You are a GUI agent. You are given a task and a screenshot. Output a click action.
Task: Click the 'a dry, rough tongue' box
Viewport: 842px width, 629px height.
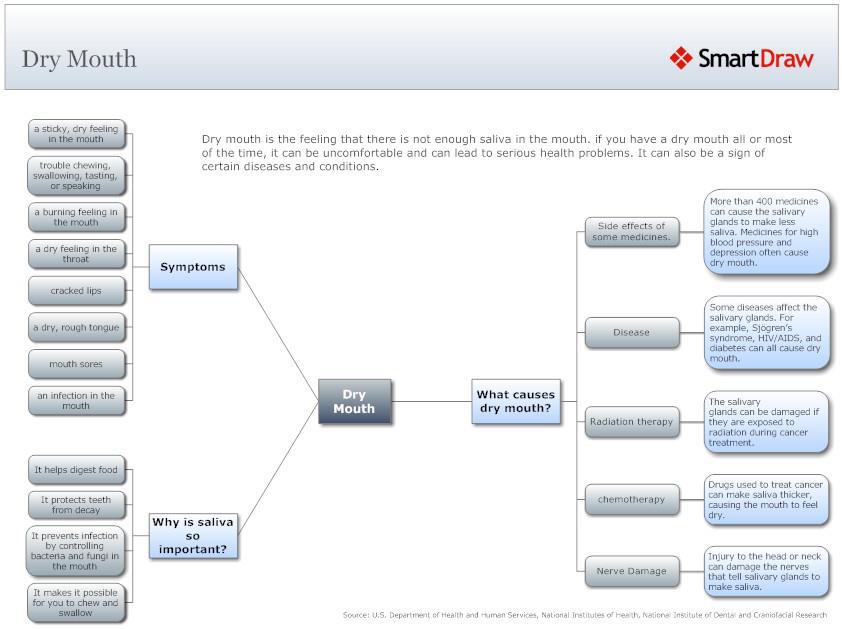pos(76,328)
